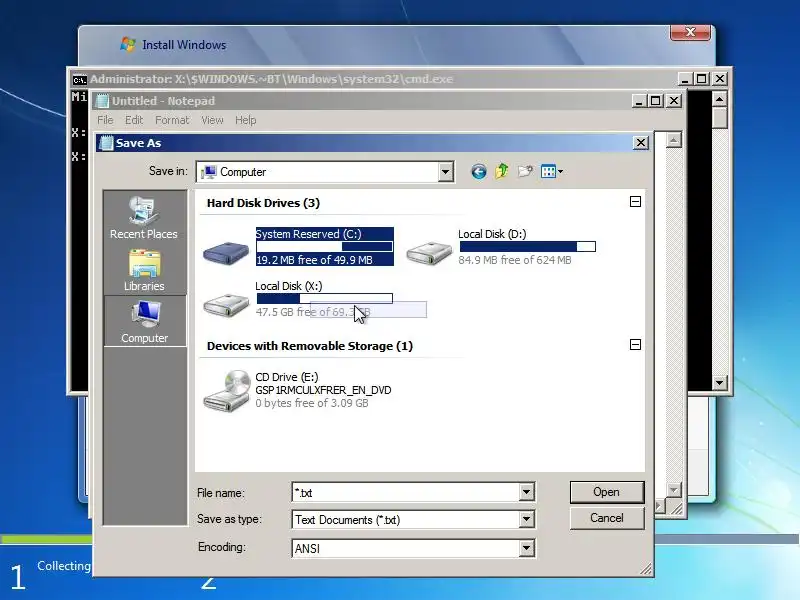The height and width of the screenshot is (600, 800).
Task: Click the Notepad icon in Untitled - Notepad title
Action: [102, 101]
